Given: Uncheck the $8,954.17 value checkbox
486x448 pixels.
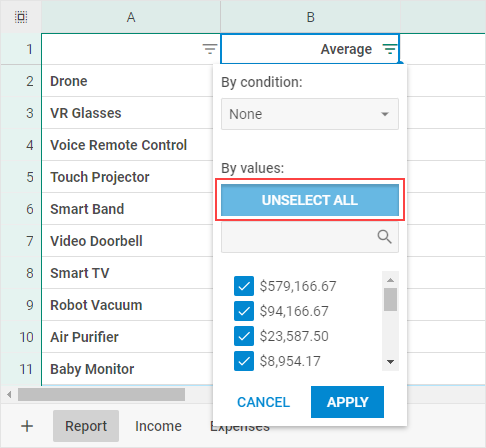Looking at the screenshot, I should coord(244,361).
